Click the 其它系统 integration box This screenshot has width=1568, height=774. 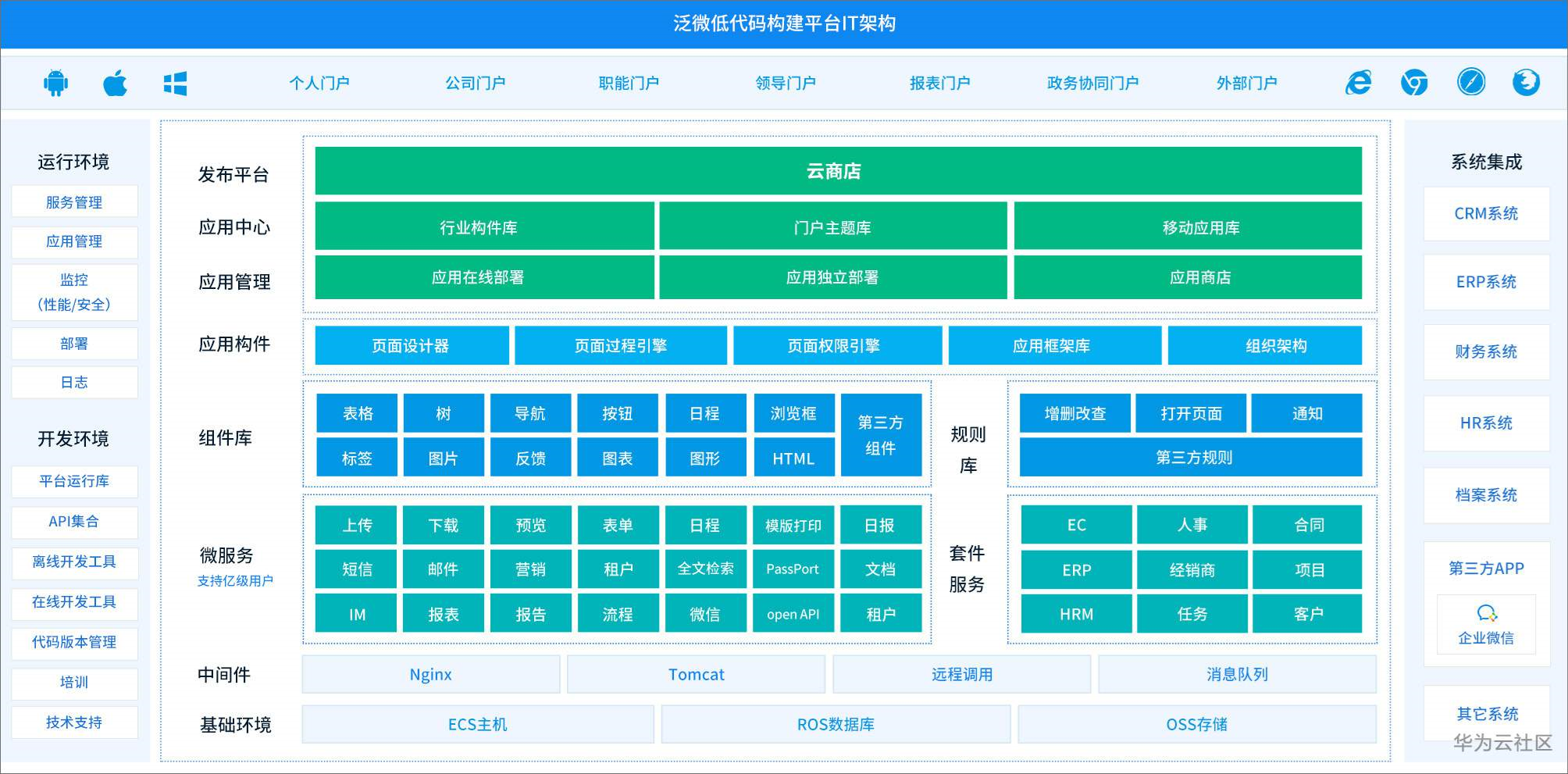tap(1486, 713)
